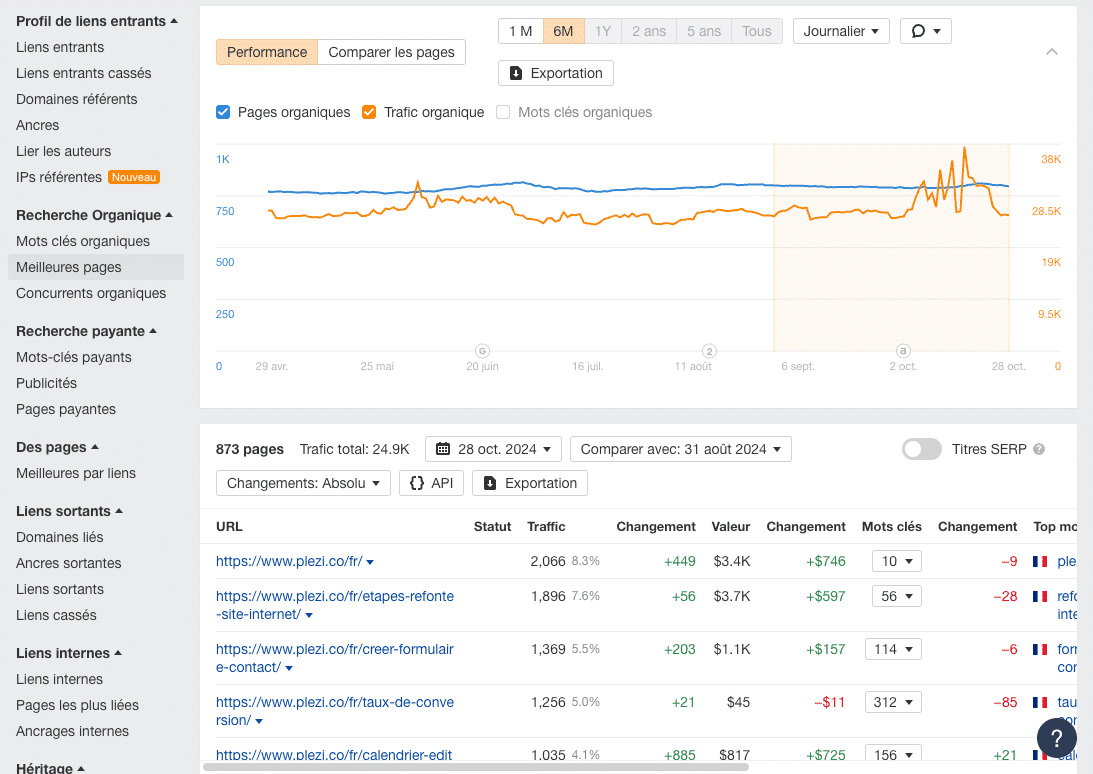This screenshot has height=774, width=1093.
Task: Open the Journalier granularity dropdown
Action: 841,31
